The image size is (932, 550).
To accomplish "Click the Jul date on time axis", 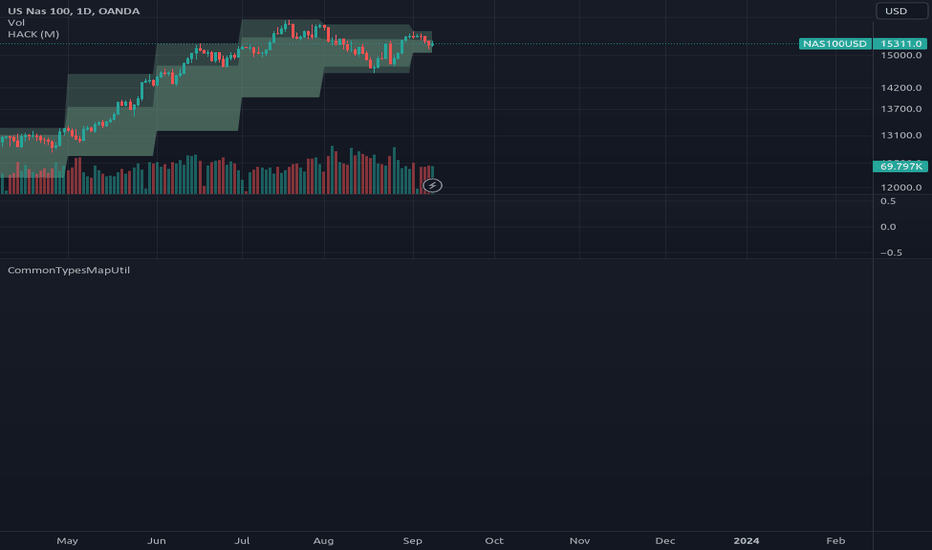I will (x=242, y=540).
